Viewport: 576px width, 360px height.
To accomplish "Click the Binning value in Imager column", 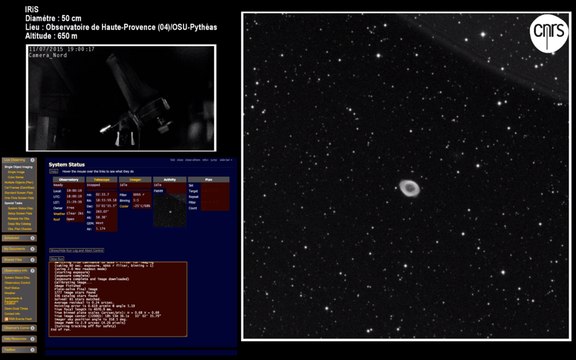I will pyautogui.click(x=136, y=200).
